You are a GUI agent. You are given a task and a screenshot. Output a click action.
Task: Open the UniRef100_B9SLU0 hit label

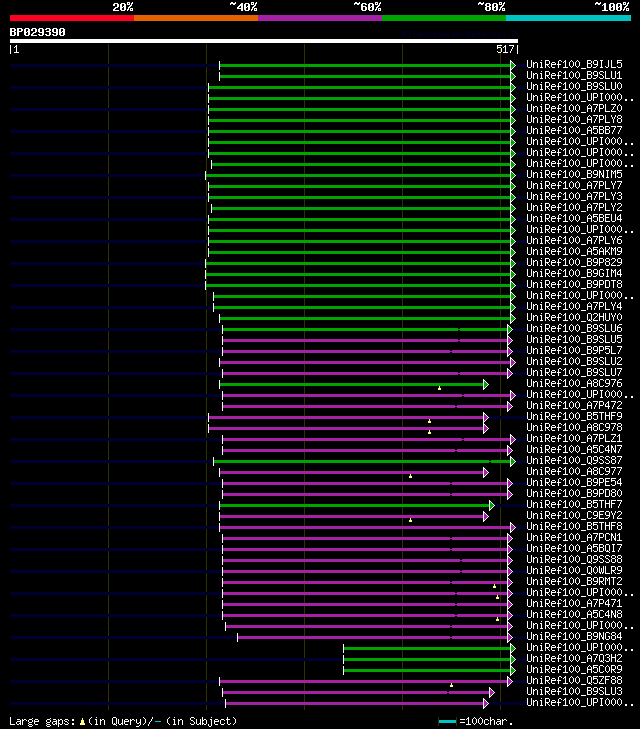click(x=574, y=86)
